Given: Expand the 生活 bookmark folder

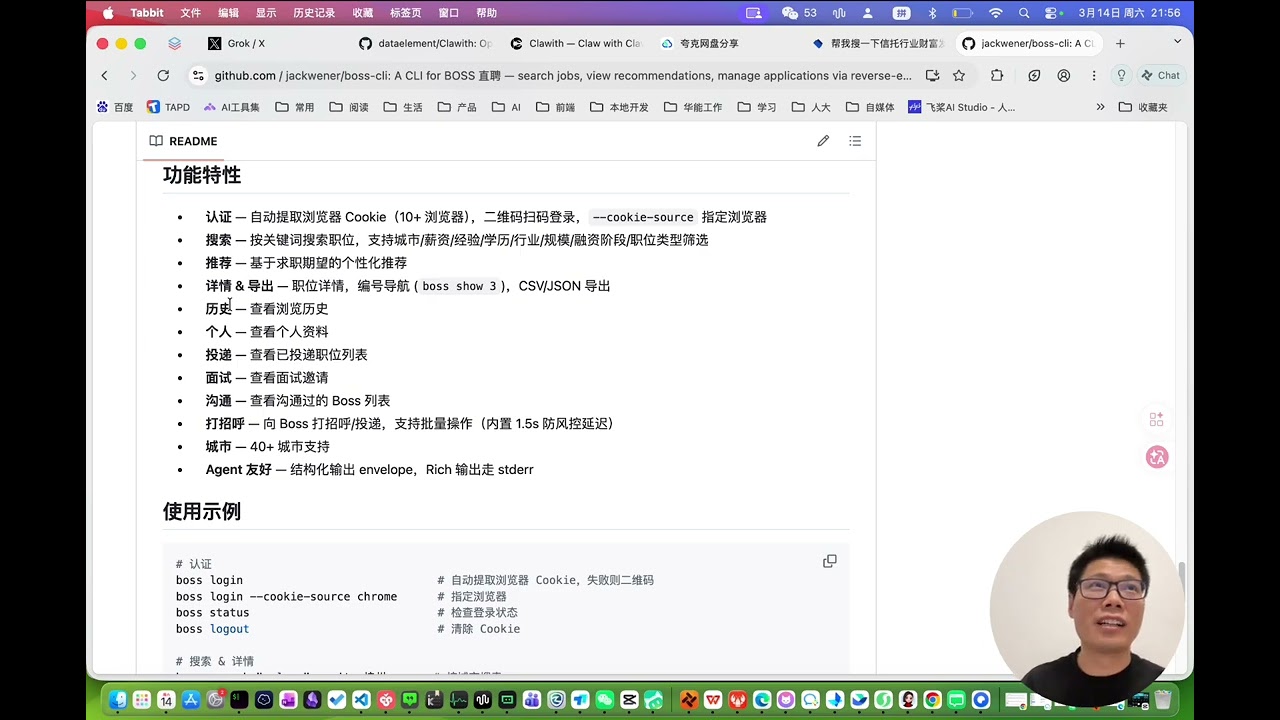Looking at the screenshot, I should point(403,107).
